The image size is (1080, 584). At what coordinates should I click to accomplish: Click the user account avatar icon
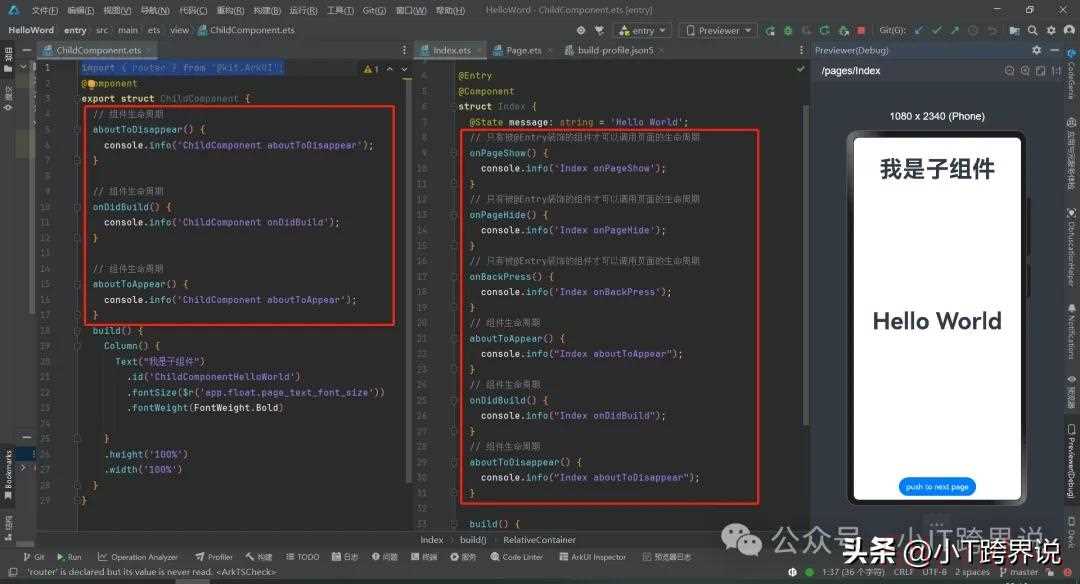(x=1069, y=30)
